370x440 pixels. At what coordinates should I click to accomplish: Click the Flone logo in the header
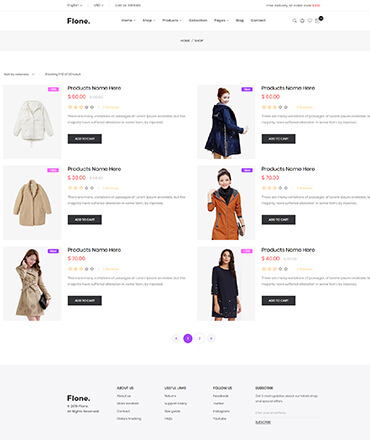[x=79, y=21]
